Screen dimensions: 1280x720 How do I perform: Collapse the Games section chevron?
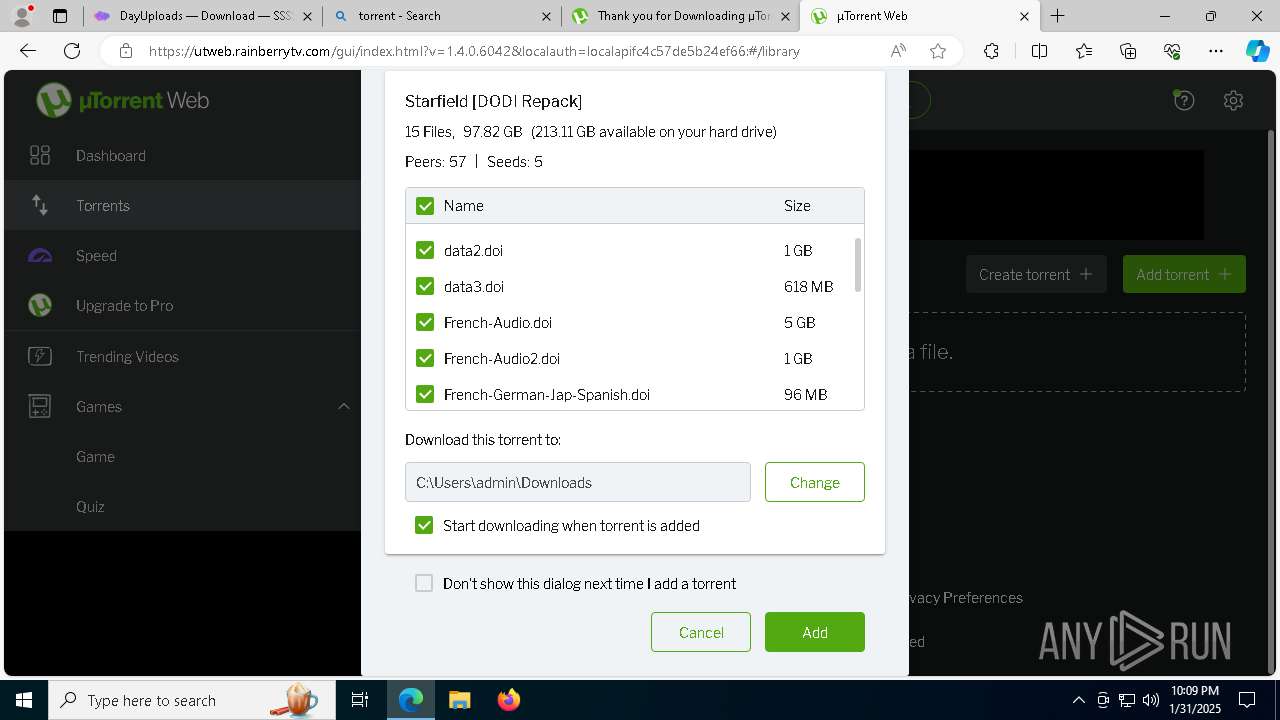(x=343, y=406)
